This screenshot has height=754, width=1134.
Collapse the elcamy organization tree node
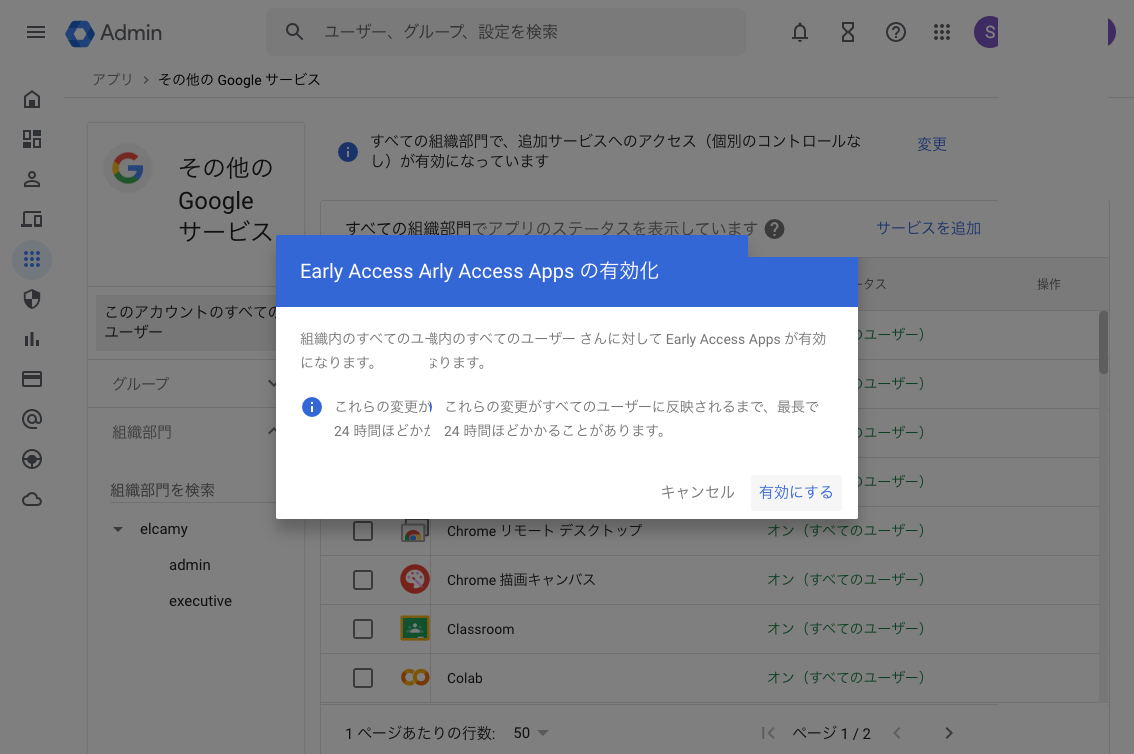tap(118, 529)
